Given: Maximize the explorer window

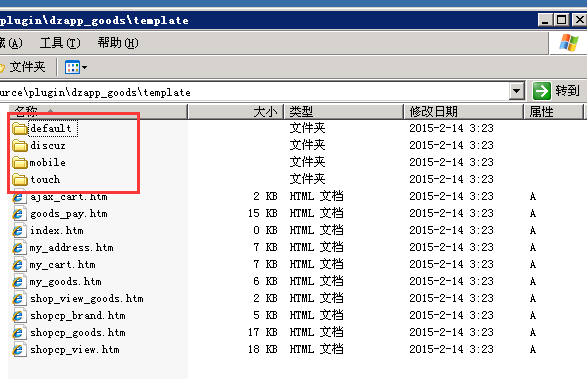Looking at the screenshot, I should click(562, 20).
